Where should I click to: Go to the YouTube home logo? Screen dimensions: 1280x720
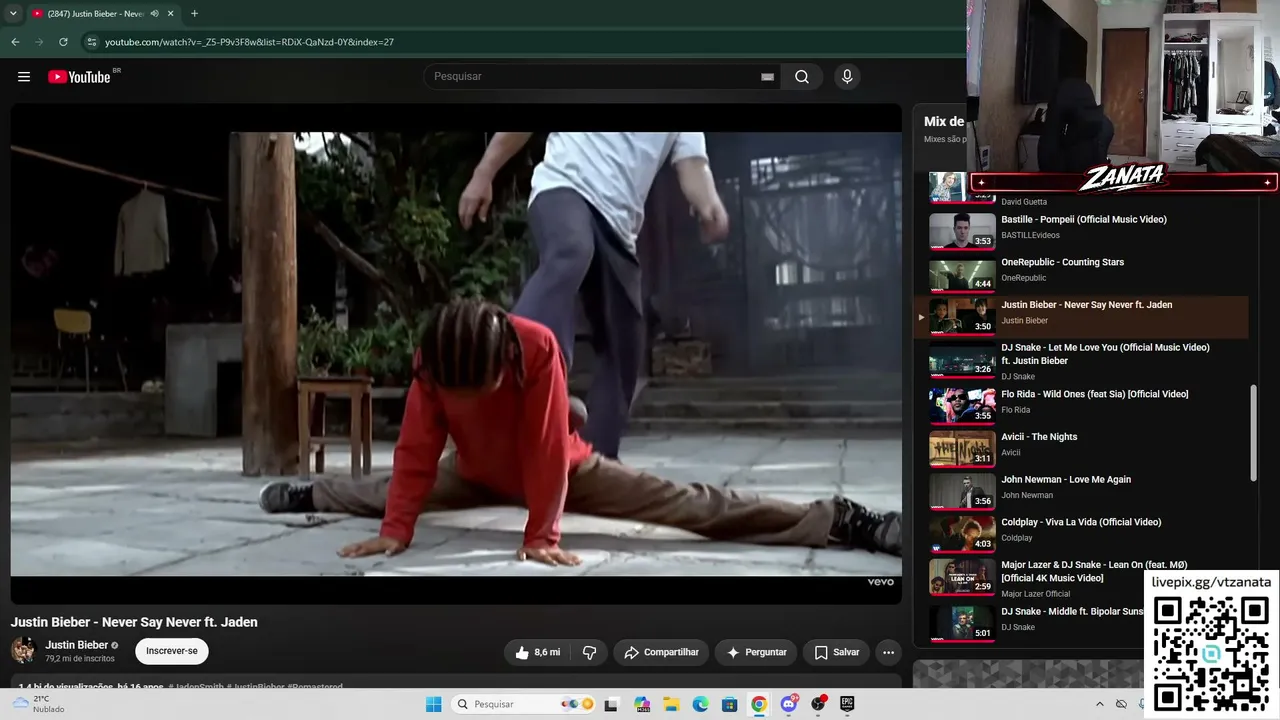coord(80,77)
